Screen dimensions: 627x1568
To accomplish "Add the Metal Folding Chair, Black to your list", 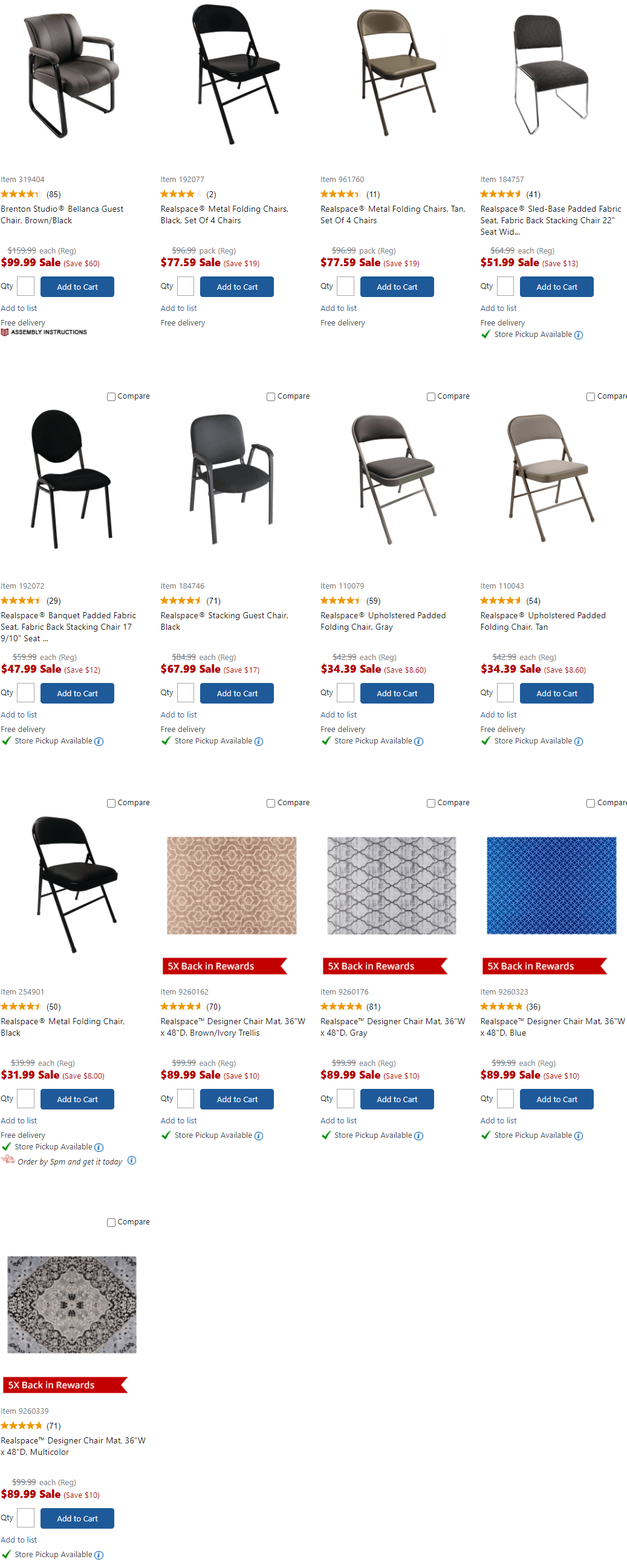I will tap(19, 1120).
